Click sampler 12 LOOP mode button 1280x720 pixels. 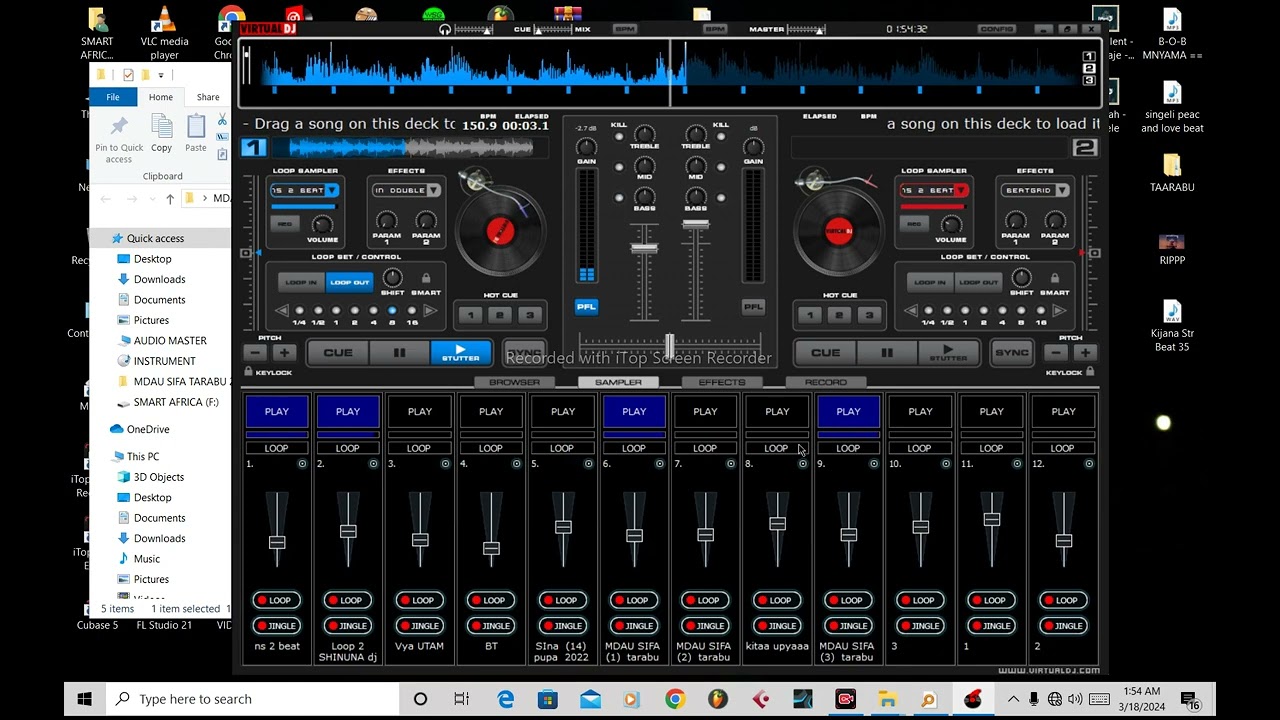(1063, 448)
